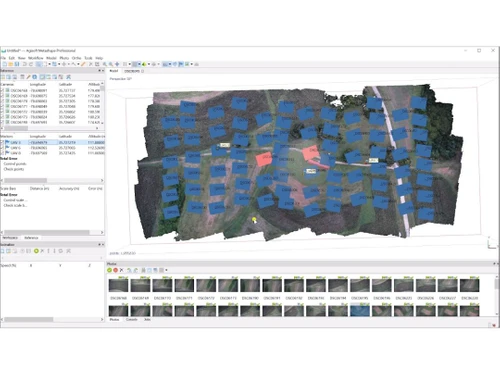Create a new project with New icon

(x=5, y=64)
